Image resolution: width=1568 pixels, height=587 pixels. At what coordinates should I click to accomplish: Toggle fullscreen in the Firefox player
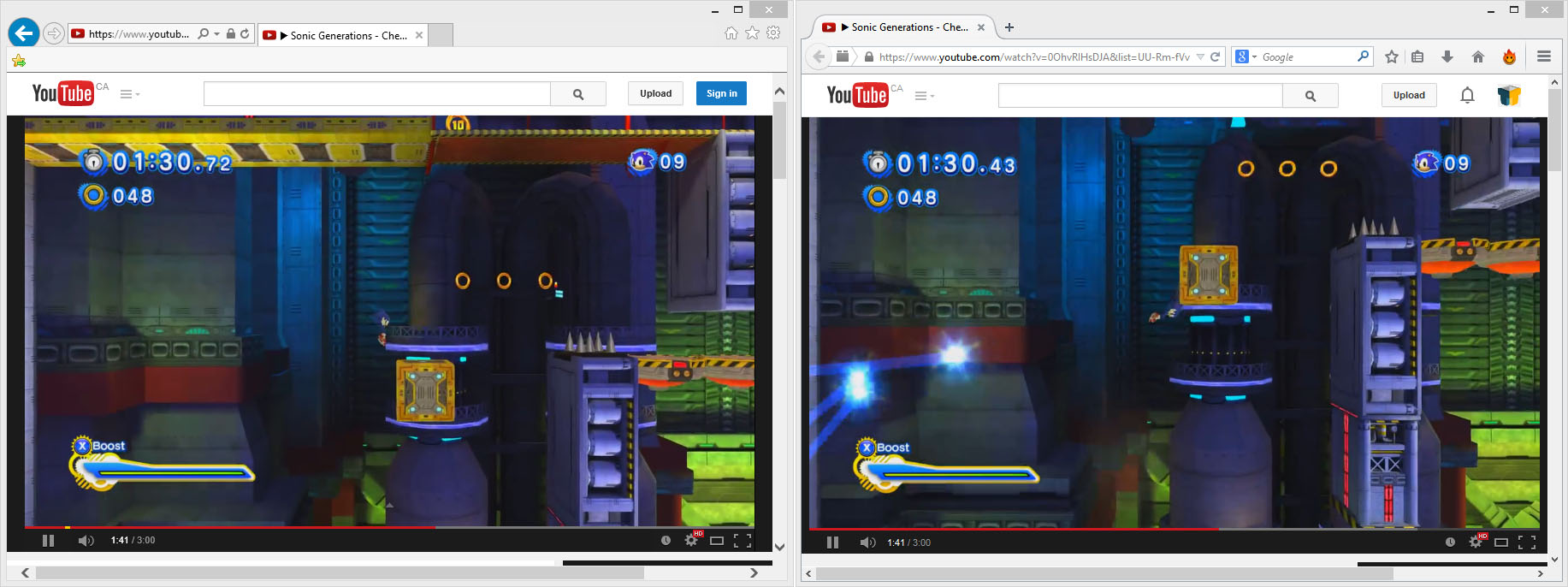tap(1527, 543)
